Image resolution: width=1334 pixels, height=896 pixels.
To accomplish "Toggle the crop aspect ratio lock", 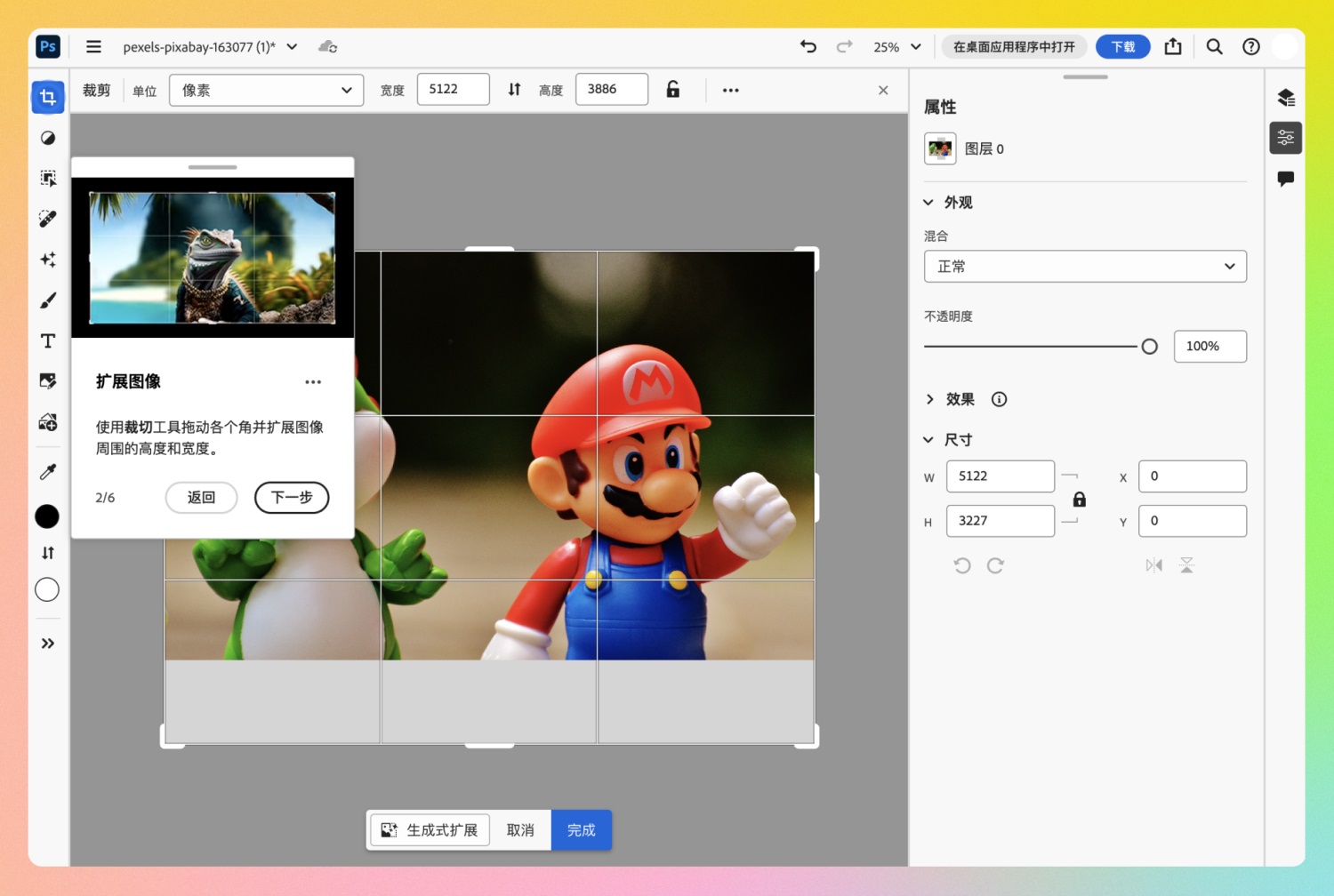I will [x=673, y=89].
